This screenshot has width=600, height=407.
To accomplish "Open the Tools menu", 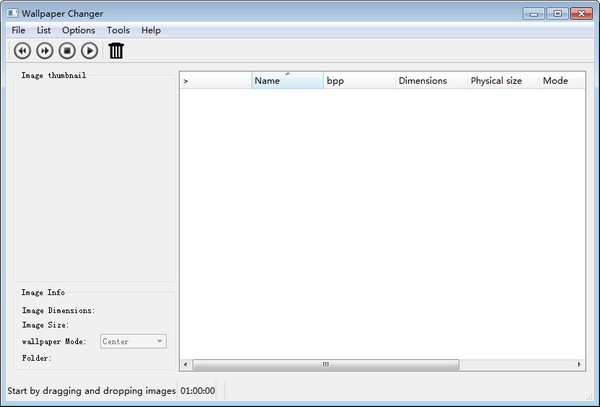I will click(x=118, y=30).
